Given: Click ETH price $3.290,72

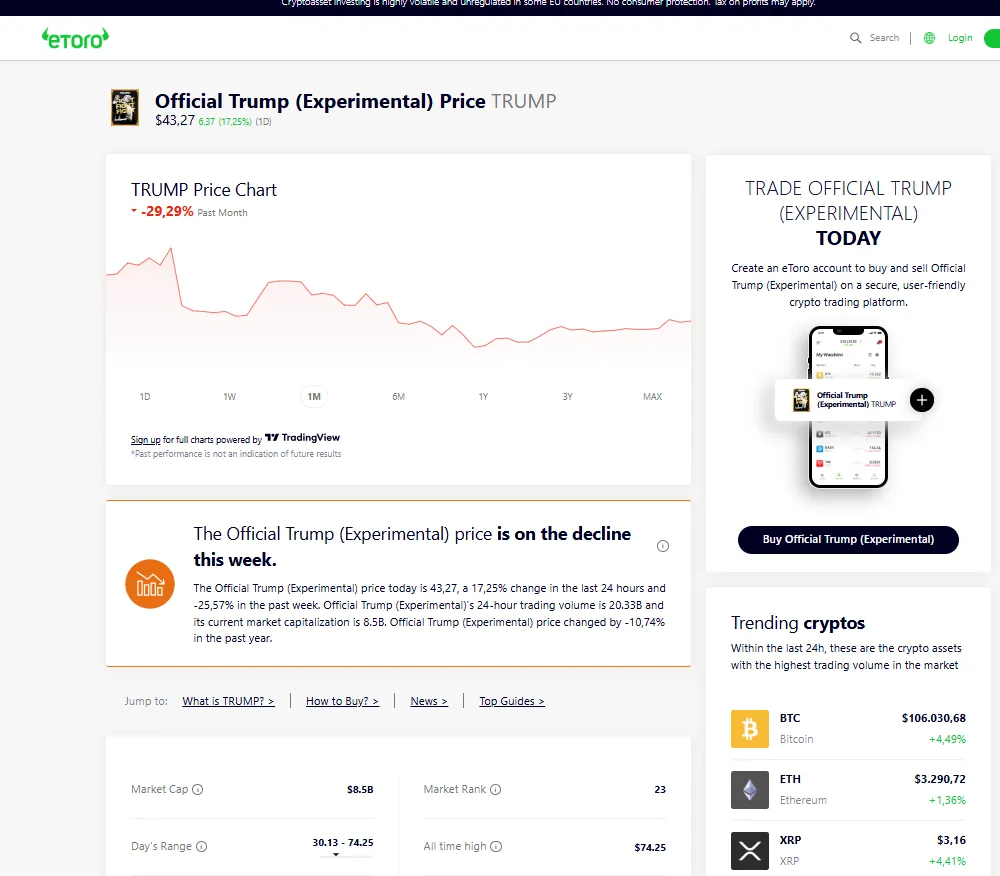Looking at the screenshot, I should 940,779.
